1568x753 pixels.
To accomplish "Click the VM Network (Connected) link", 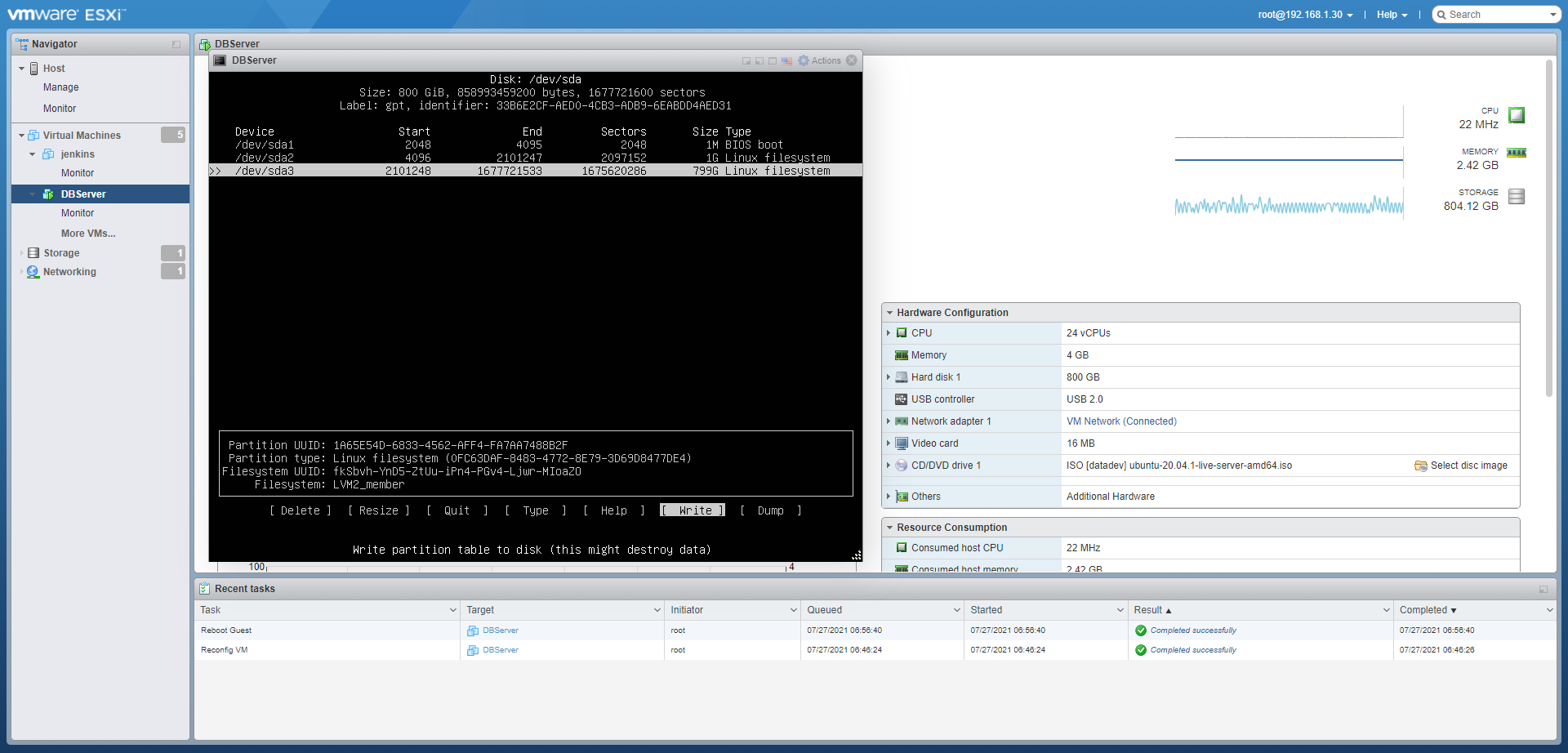I will 1120,421.
